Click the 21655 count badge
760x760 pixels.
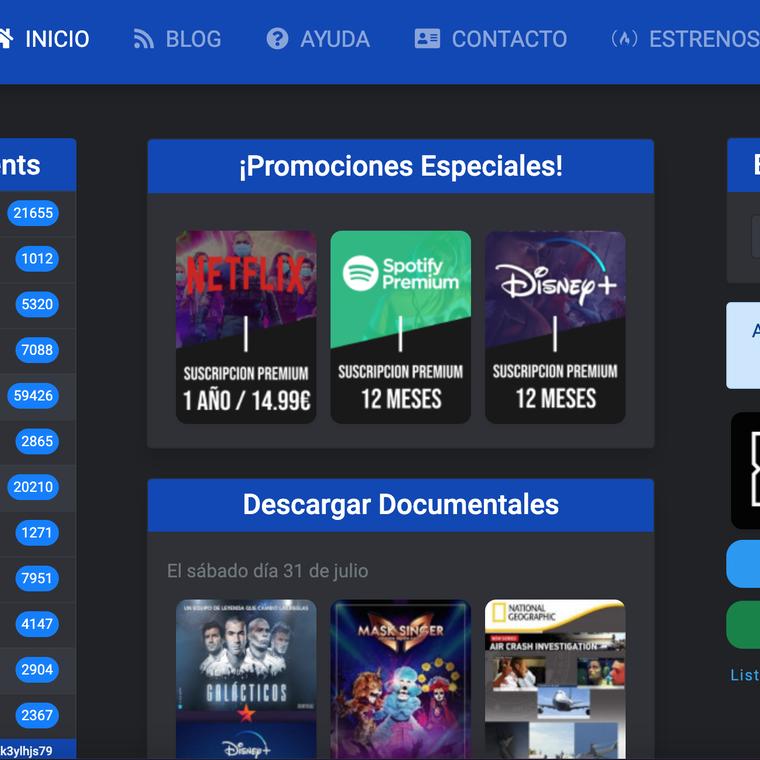pos(33,213)
